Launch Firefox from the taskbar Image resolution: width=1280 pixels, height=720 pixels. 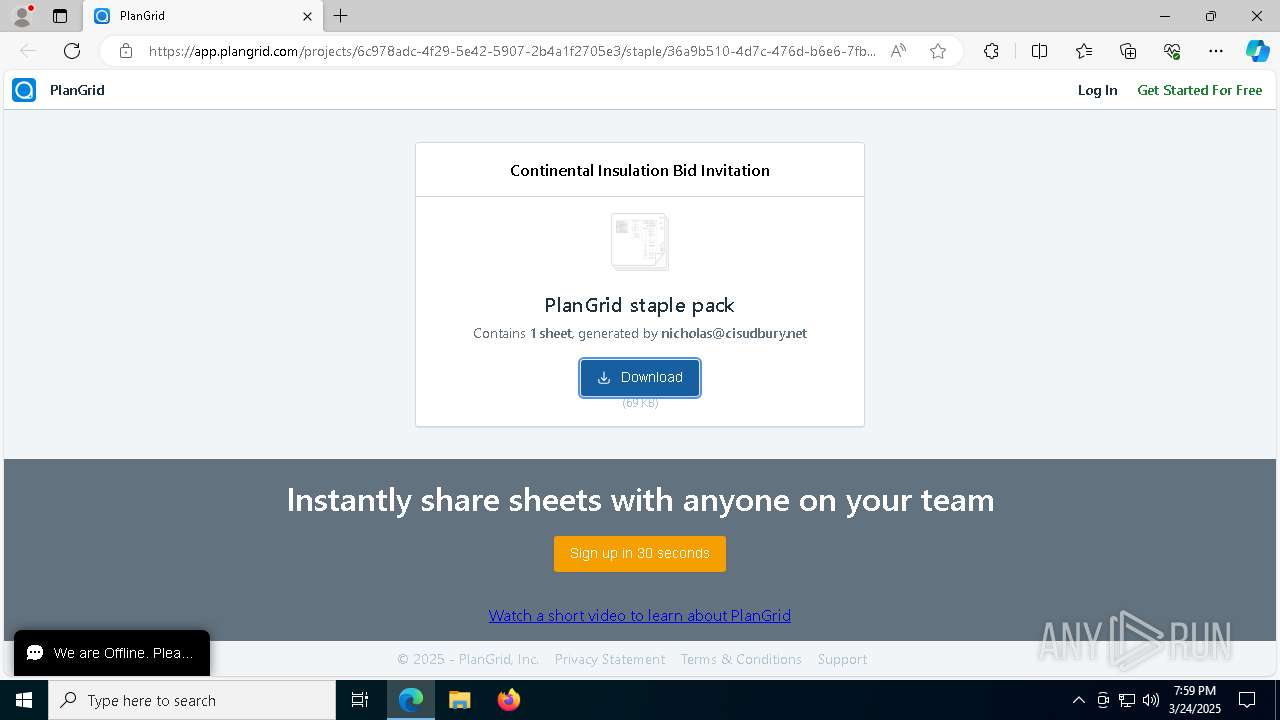pos(508,700)
